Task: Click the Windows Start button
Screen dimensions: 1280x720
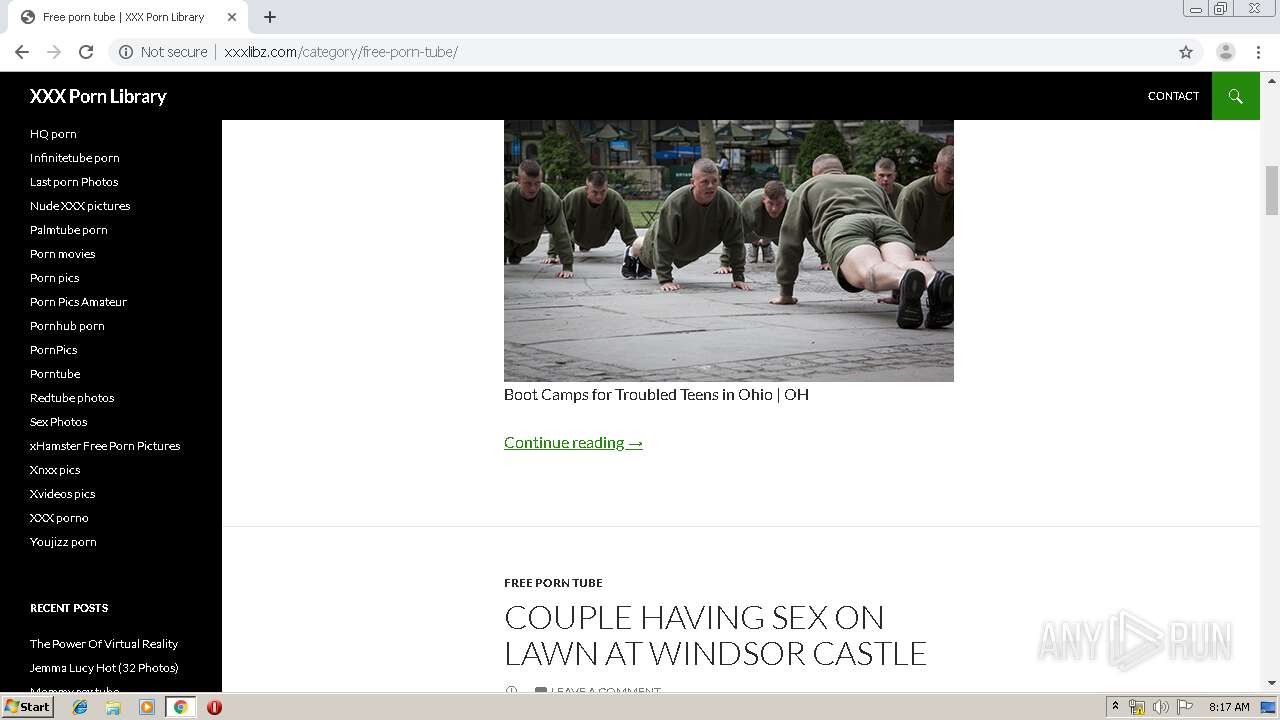Action: coord(28,707)
